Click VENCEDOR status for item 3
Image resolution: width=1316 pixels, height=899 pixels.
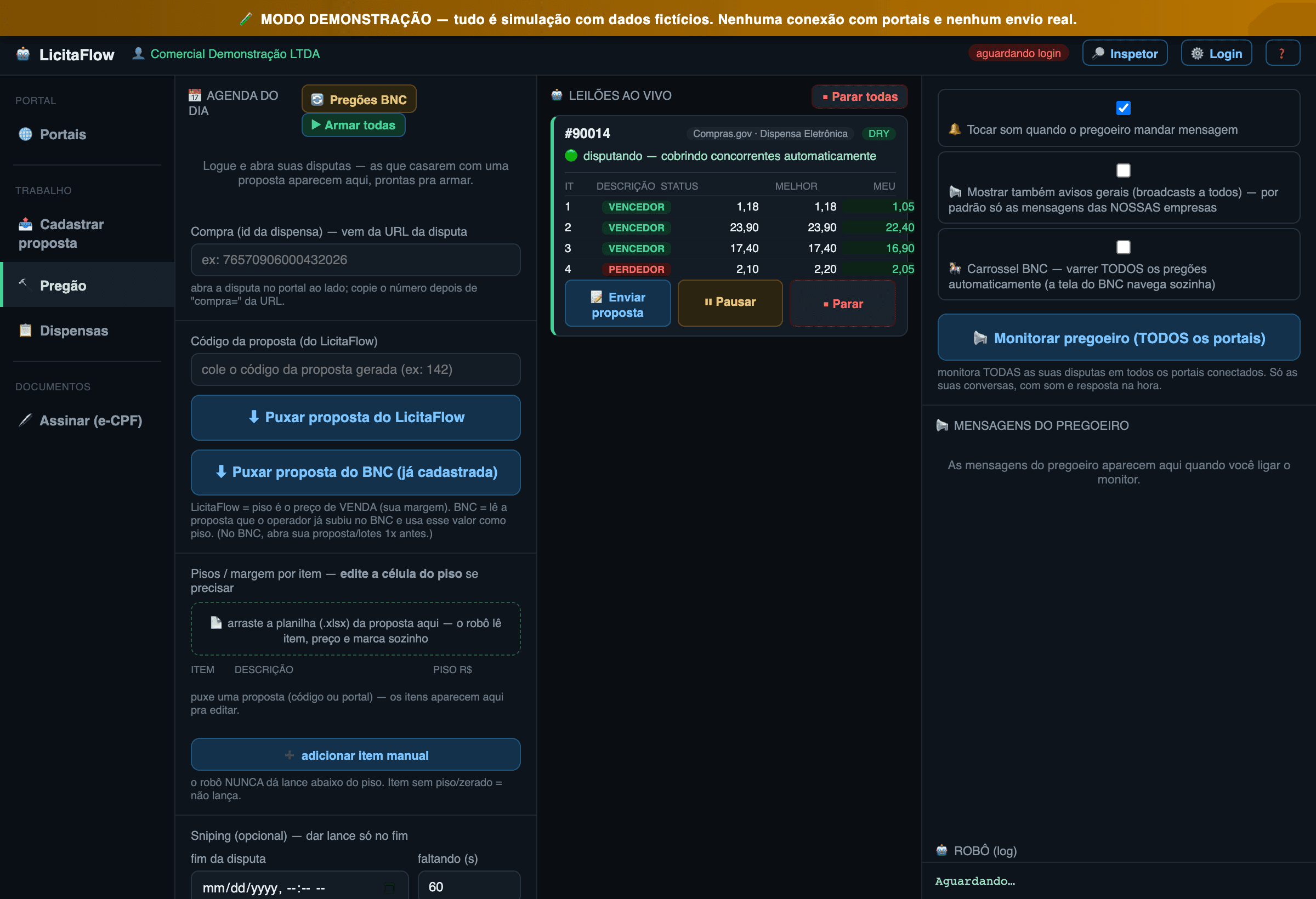636,248
